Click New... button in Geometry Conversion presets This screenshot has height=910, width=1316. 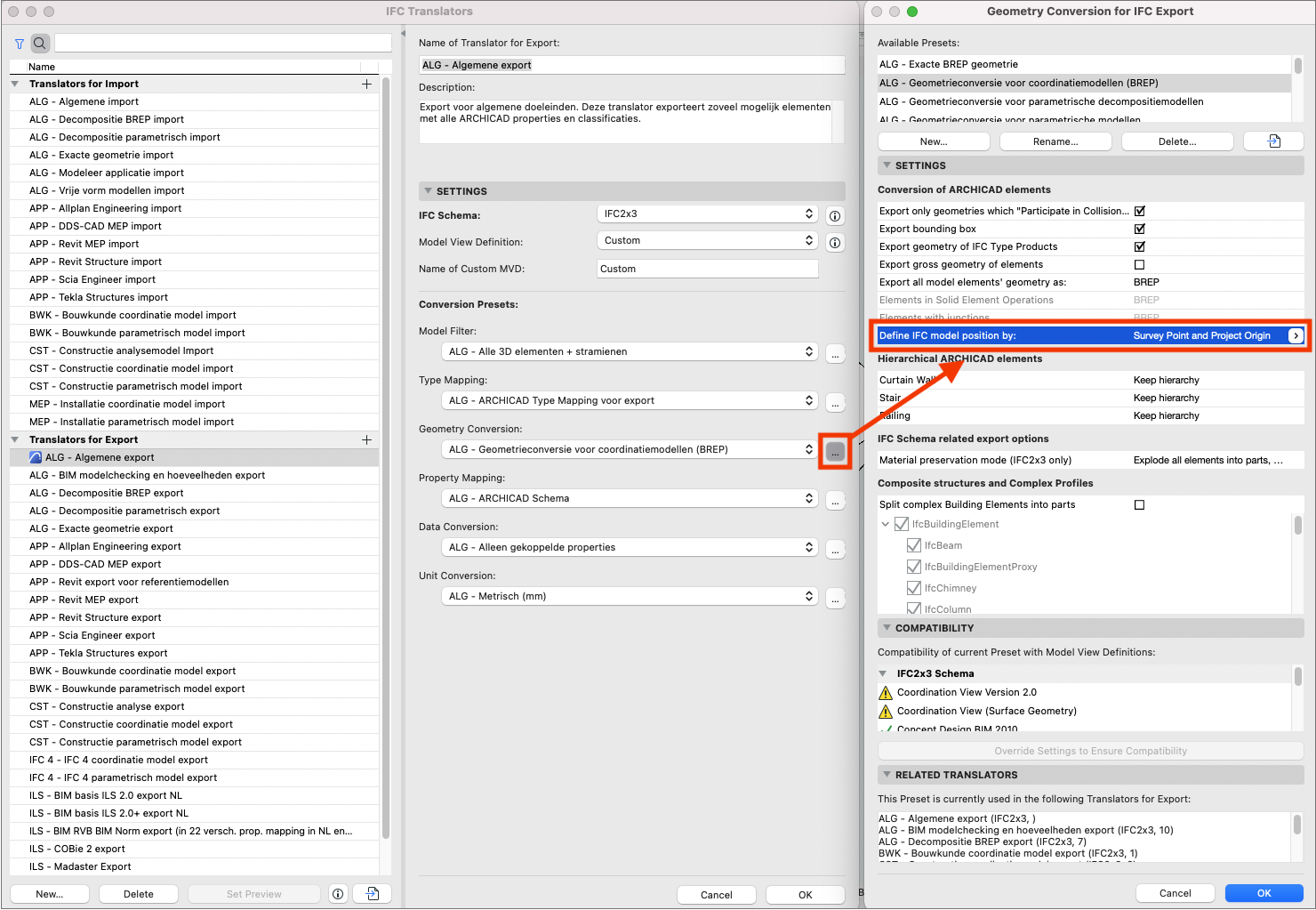(x=934, y=141)
